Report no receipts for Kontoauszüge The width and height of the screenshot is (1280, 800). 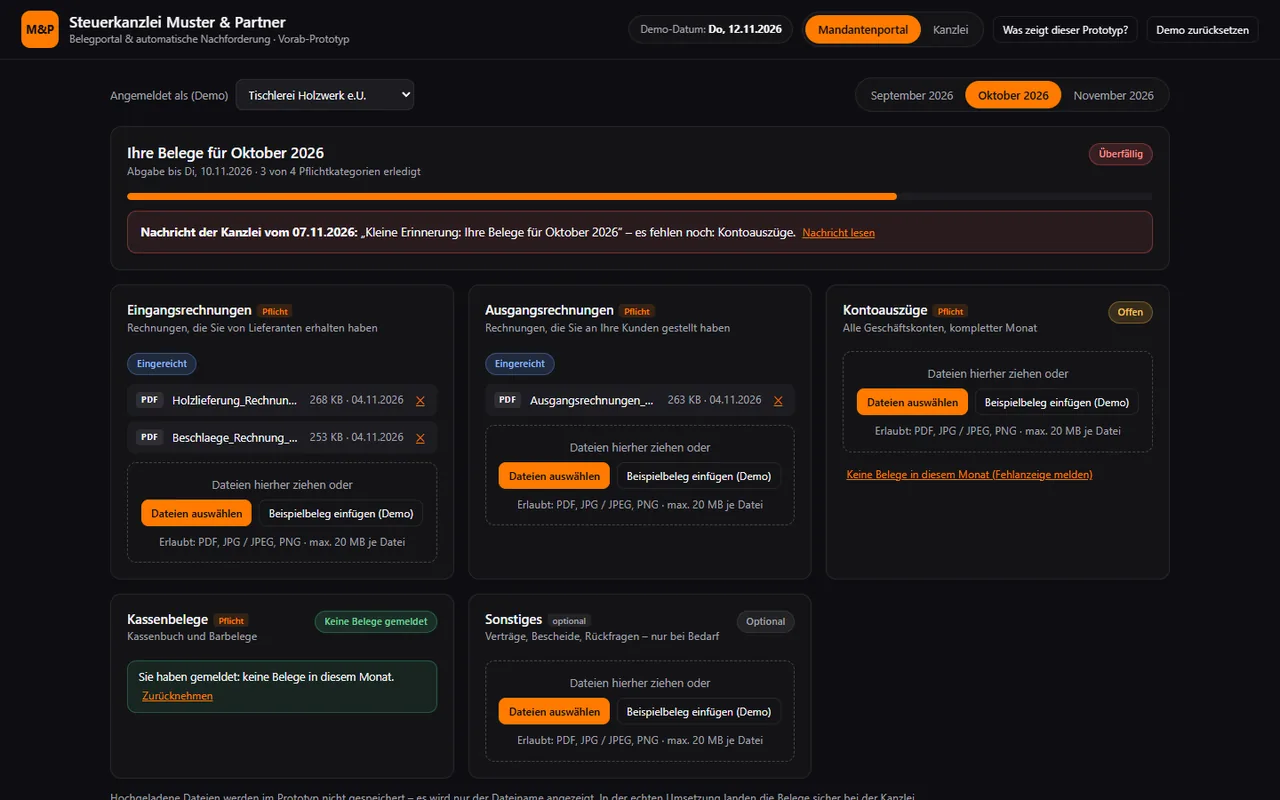pyautogui.click(x=969, y=474)
